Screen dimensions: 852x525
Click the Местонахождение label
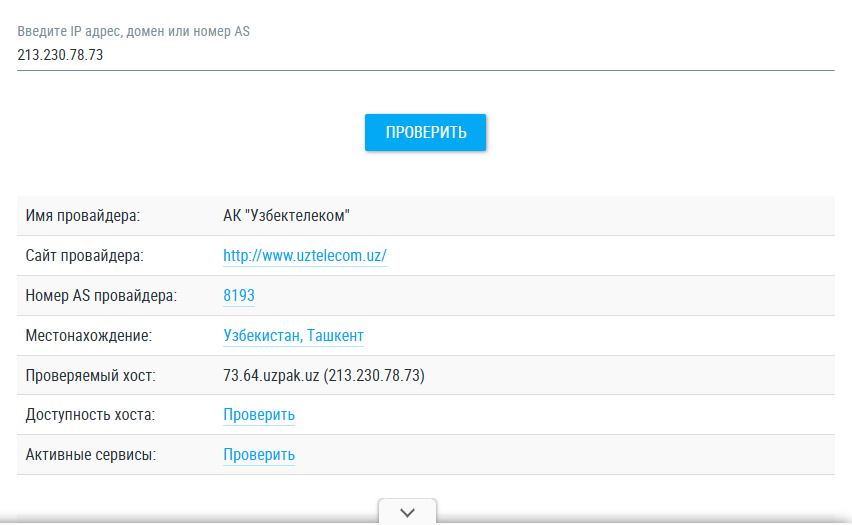pos(89,335)
